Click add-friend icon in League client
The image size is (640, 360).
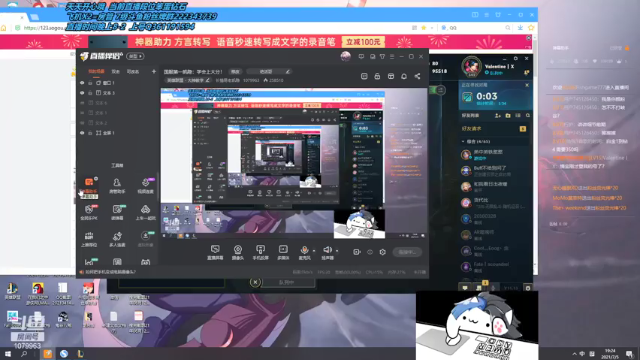498,116
